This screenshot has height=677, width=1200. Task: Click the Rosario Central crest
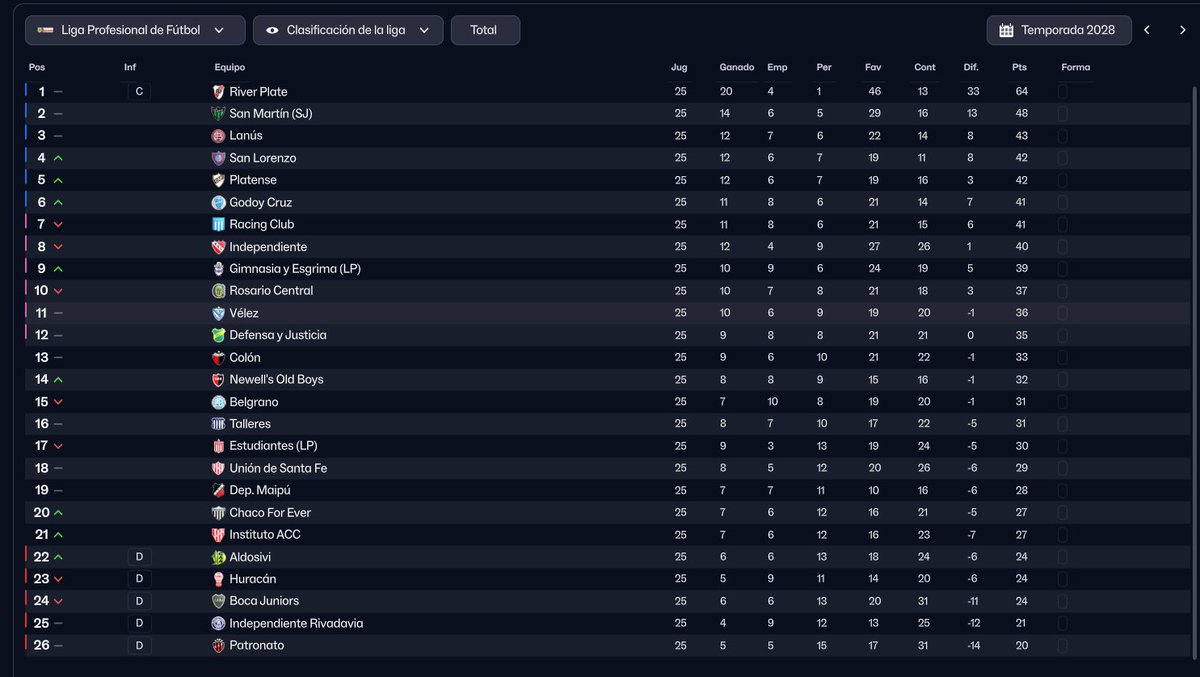point(218,291)
